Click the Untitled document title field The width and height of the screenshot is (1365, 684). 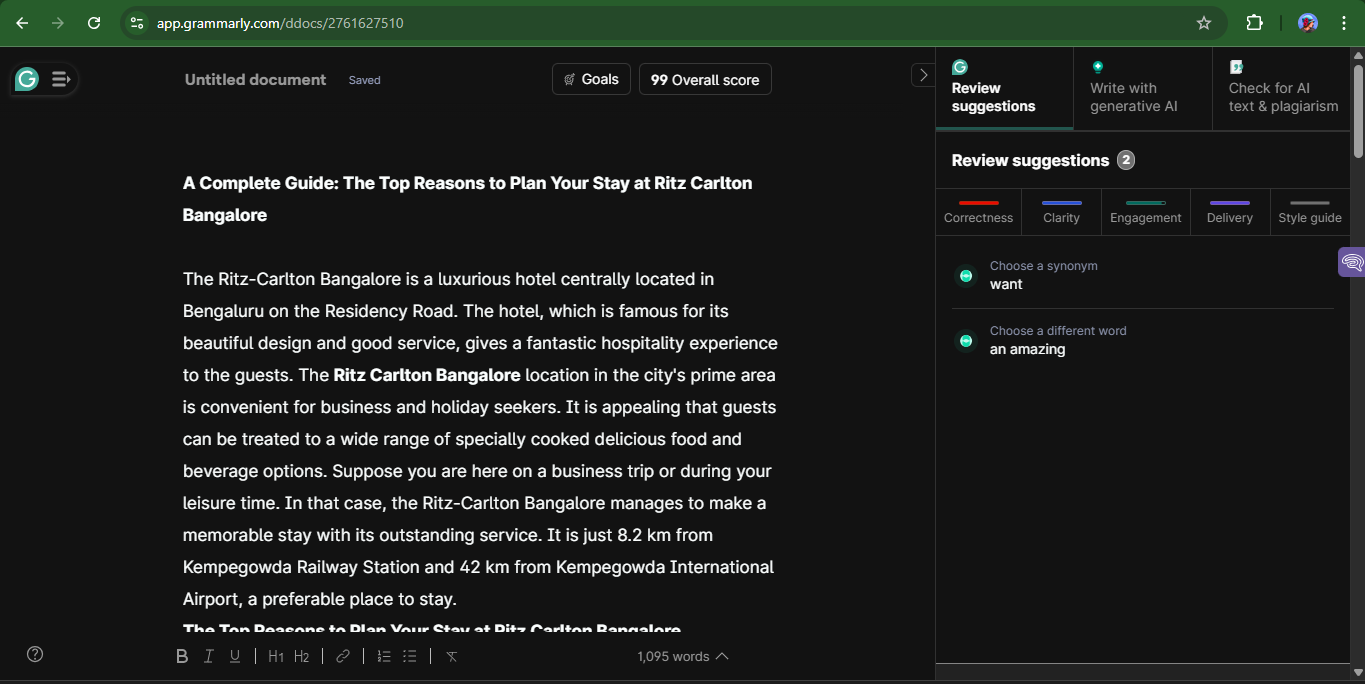(255, 79)
